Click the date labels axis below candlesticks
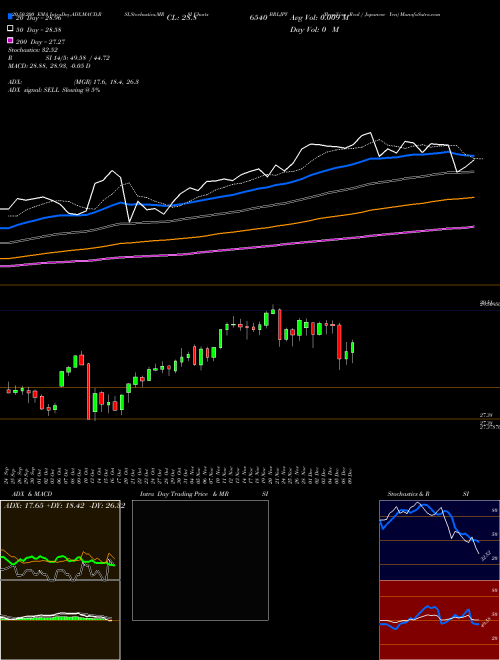Image resolution: width=500 pixels, height=660 pixels. coord(178,474)
